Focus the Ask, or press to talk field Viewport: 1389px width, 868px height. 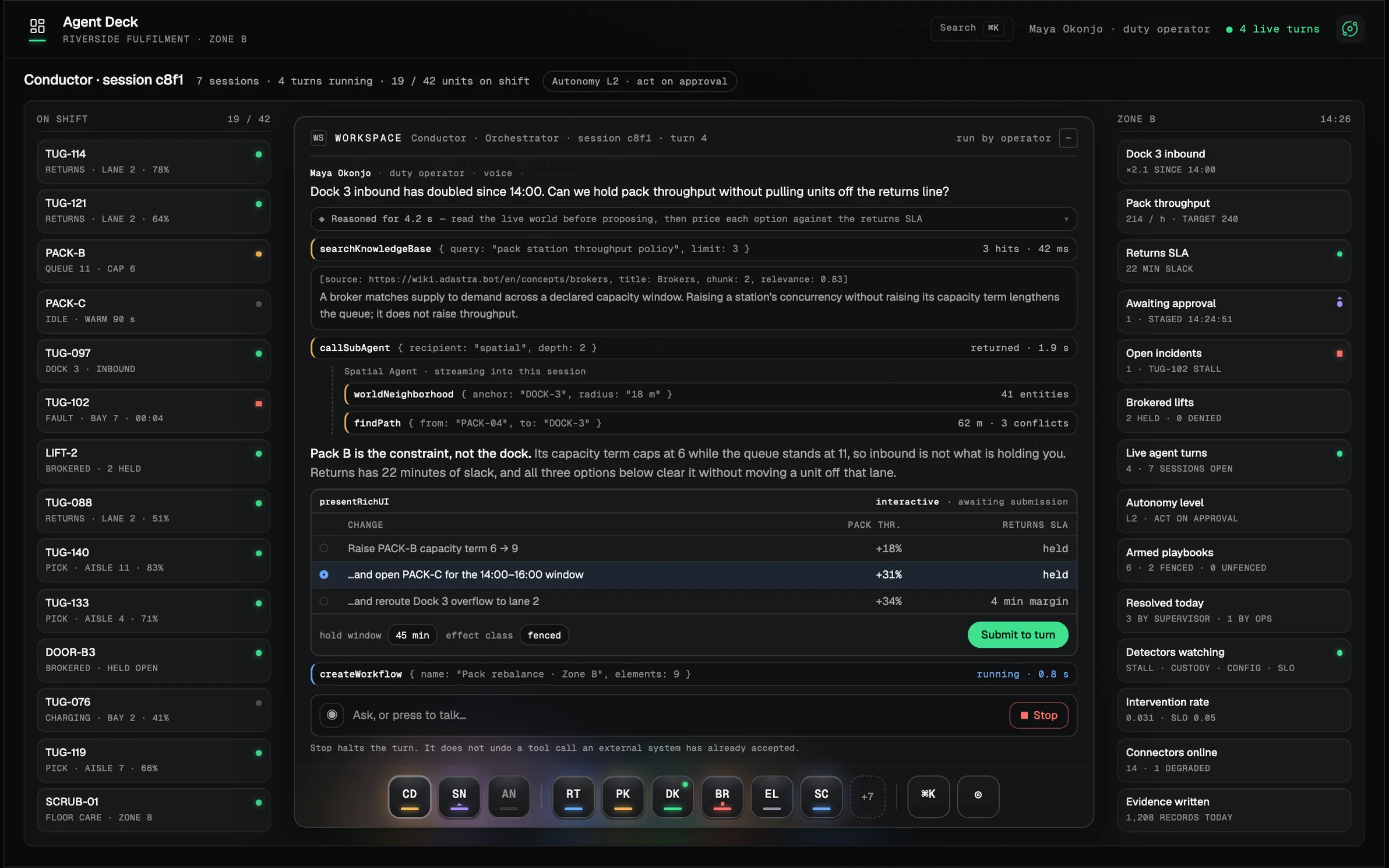coord(676,715)
